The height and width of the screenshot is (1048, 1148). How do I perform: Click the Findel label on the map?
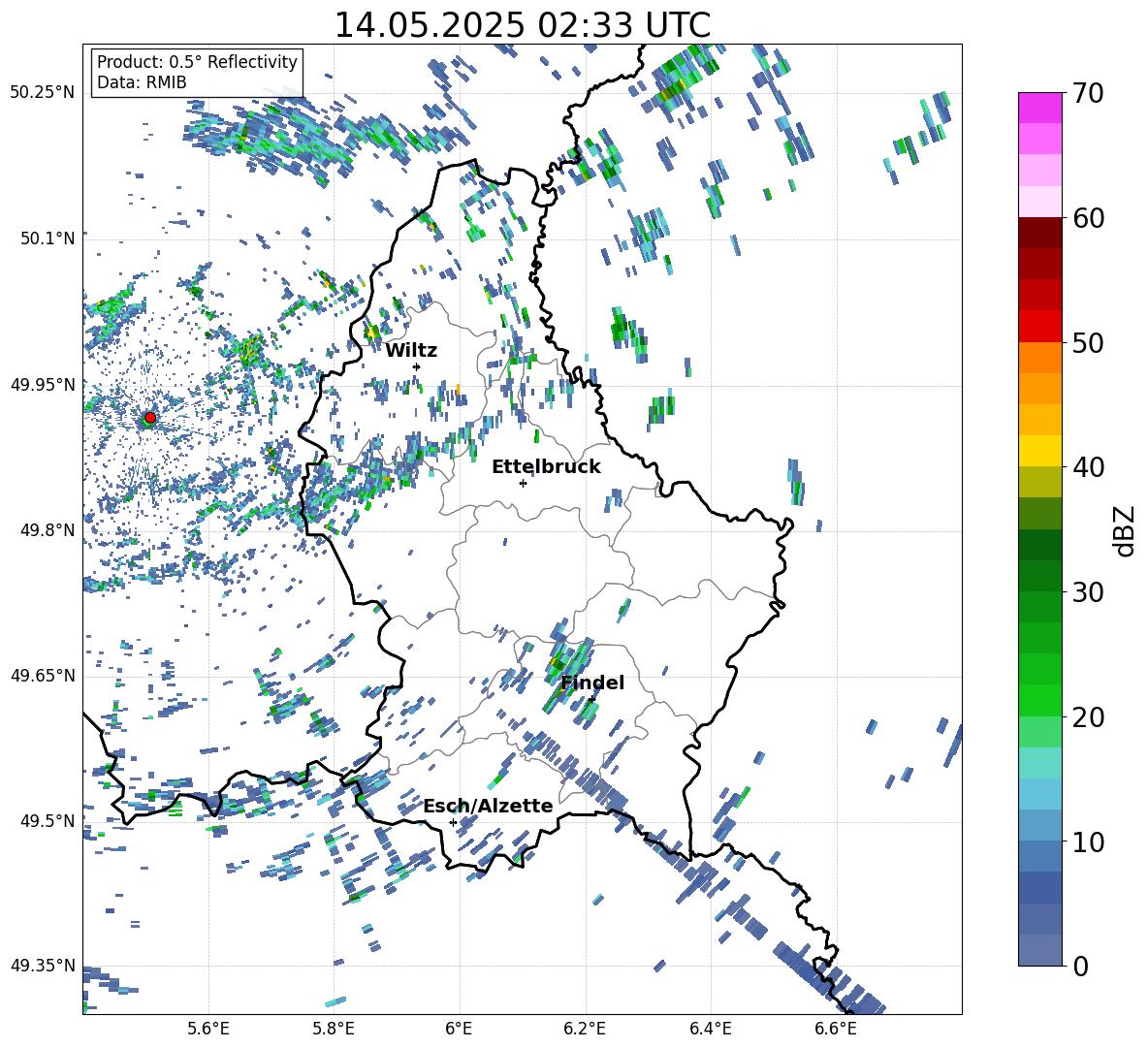tap(592, 683)
